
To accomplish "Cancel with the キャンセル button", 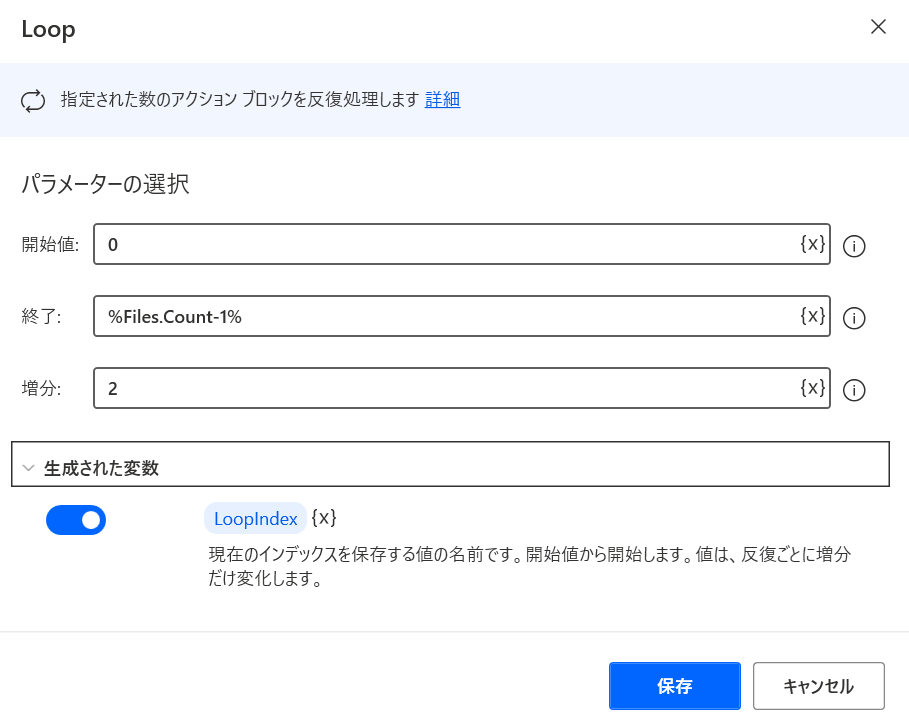I will click(819, 686).
